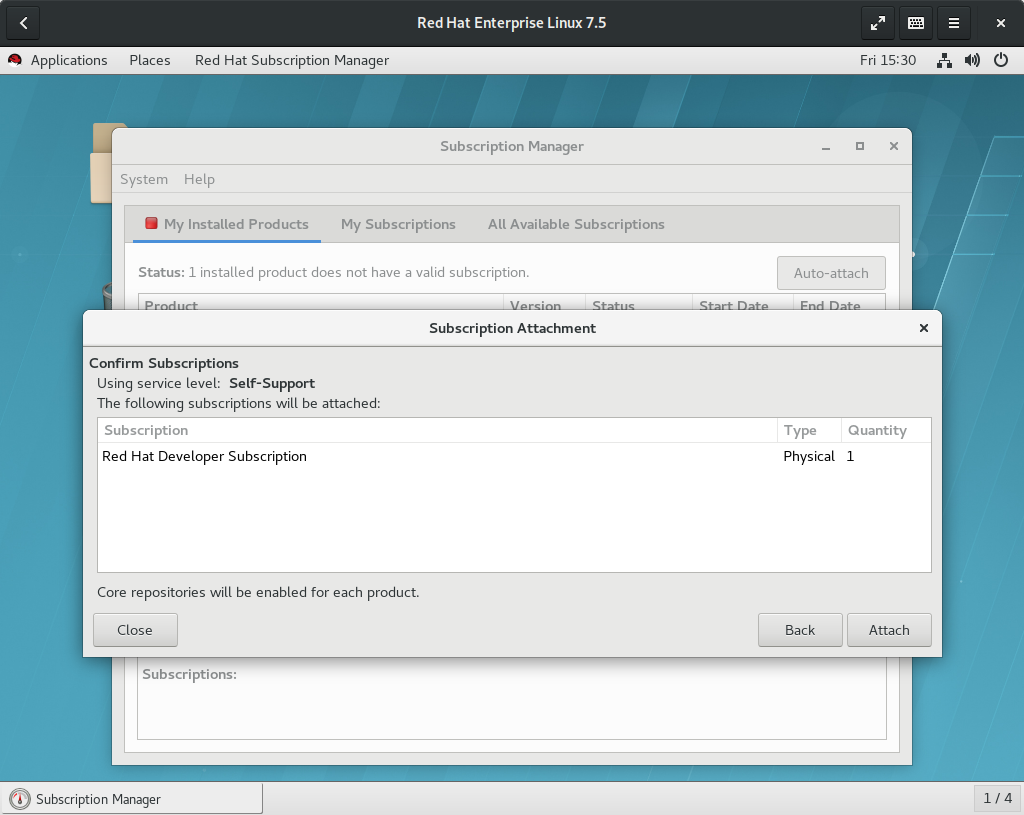The width and height of the screenshot is (1024, 815).
Task: Click the back arrow in viewer toolbar
Action: point(24,23)
